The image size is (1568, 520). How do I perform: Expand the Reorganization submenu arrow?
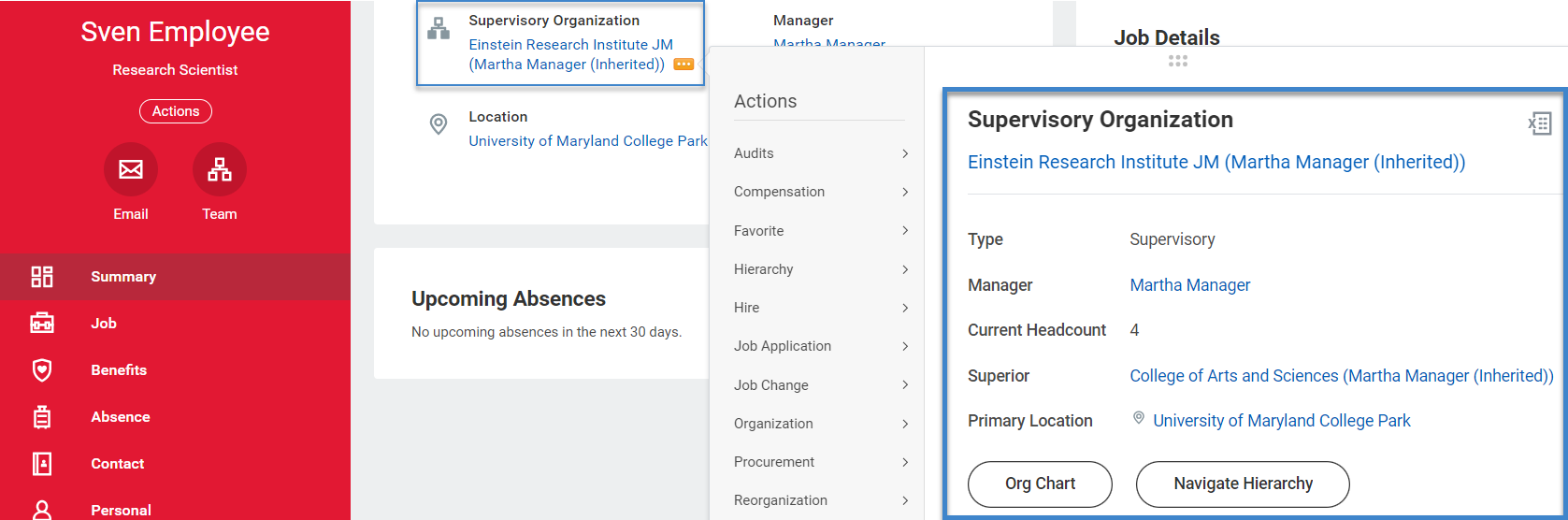click(x=905, y=500)
